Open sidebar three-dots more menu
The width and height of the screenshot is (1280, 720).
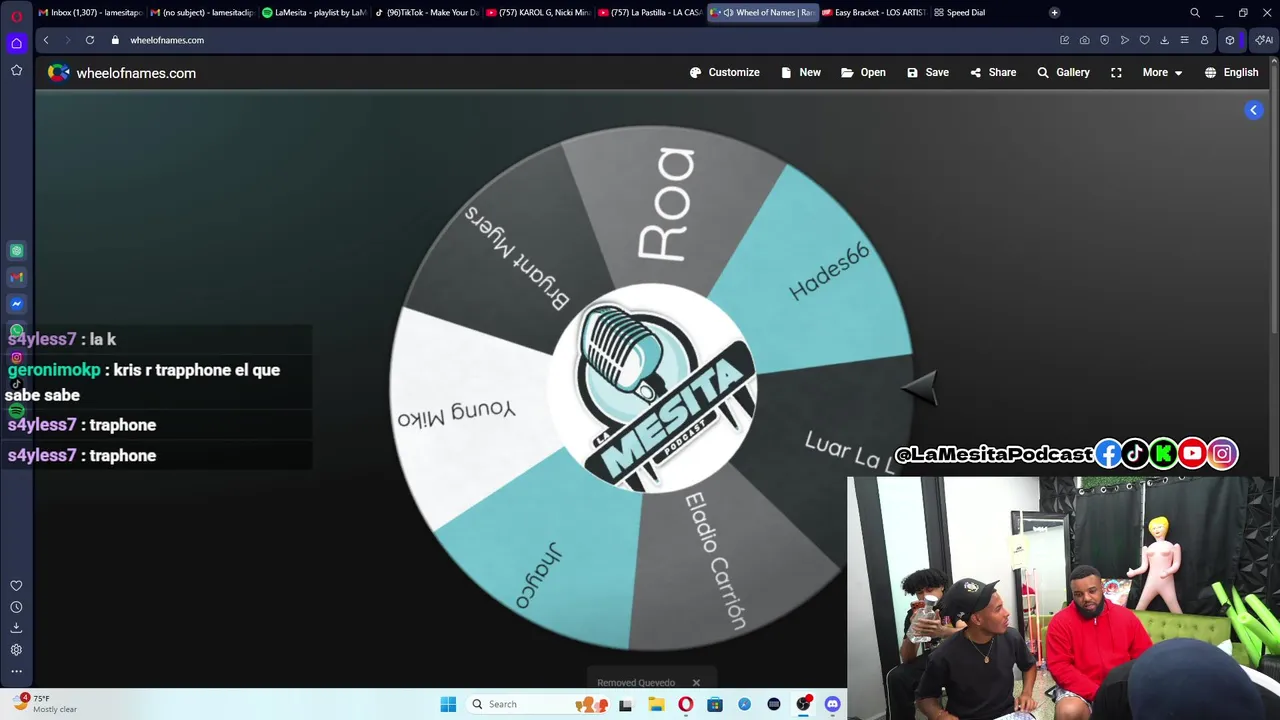click(x=16, y=672)
